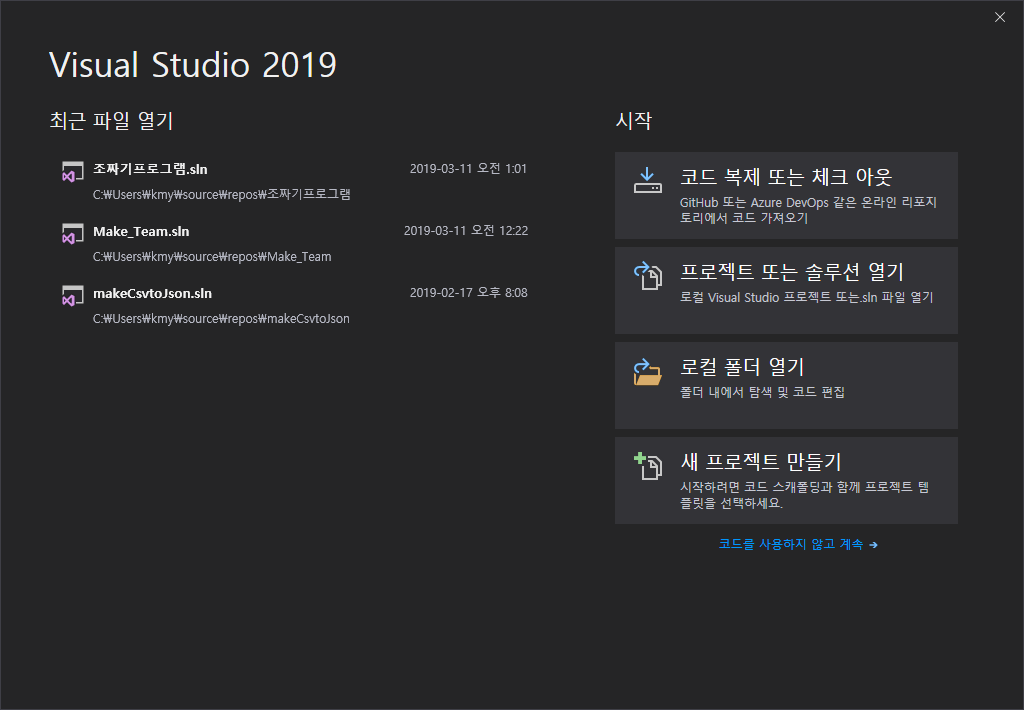
Task: Click solution icon beside 조짜기프로그램.sln
Action: pos(72,172)
